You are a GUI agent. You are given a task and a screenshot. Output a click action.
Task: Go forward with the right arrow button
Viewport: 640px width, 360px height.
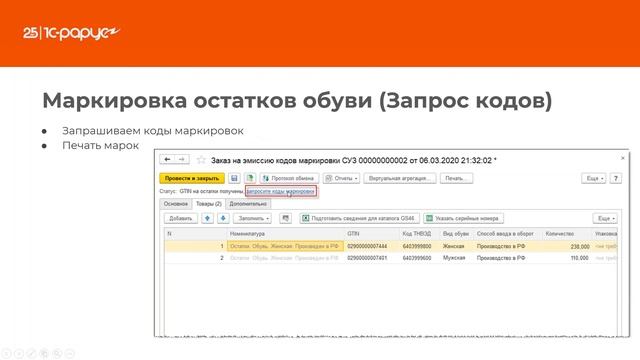pyautogui.click(x=182, y=160)
